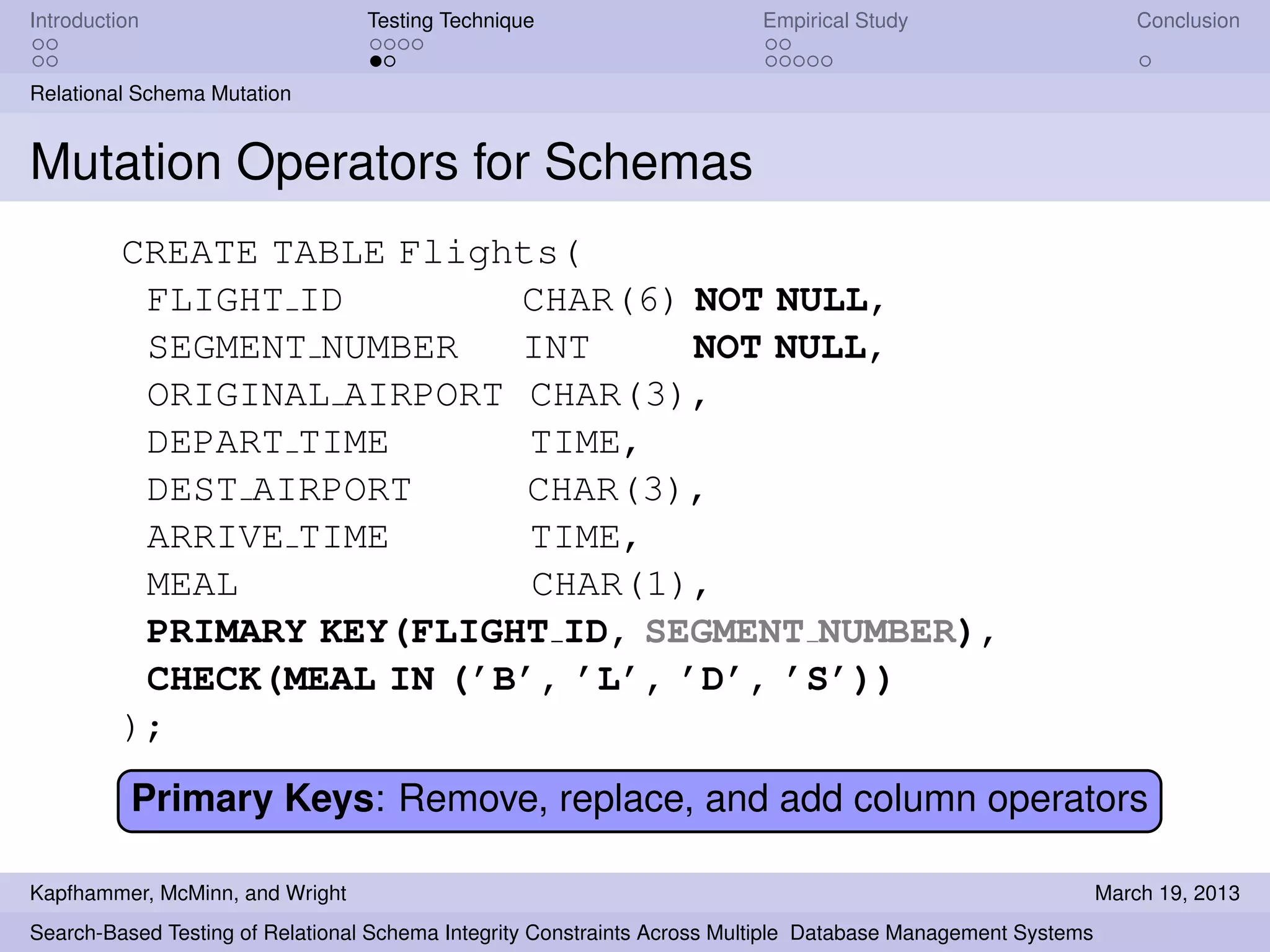
Task: Click the FLIGHT_ID column name
Action: (x=245, y=301)
